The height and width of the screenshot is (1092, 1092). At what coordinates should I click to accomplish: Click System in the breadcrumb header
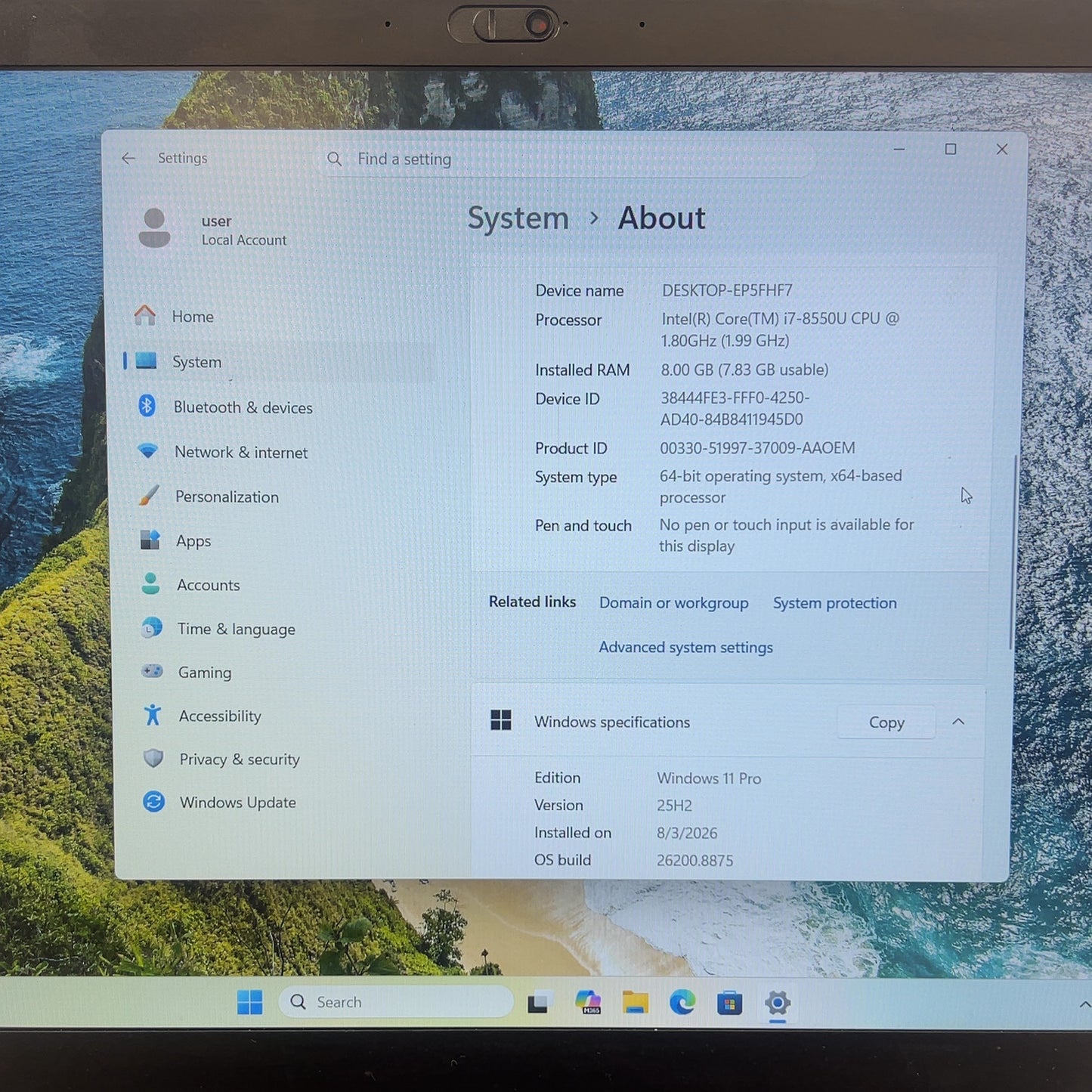(518, 218)
